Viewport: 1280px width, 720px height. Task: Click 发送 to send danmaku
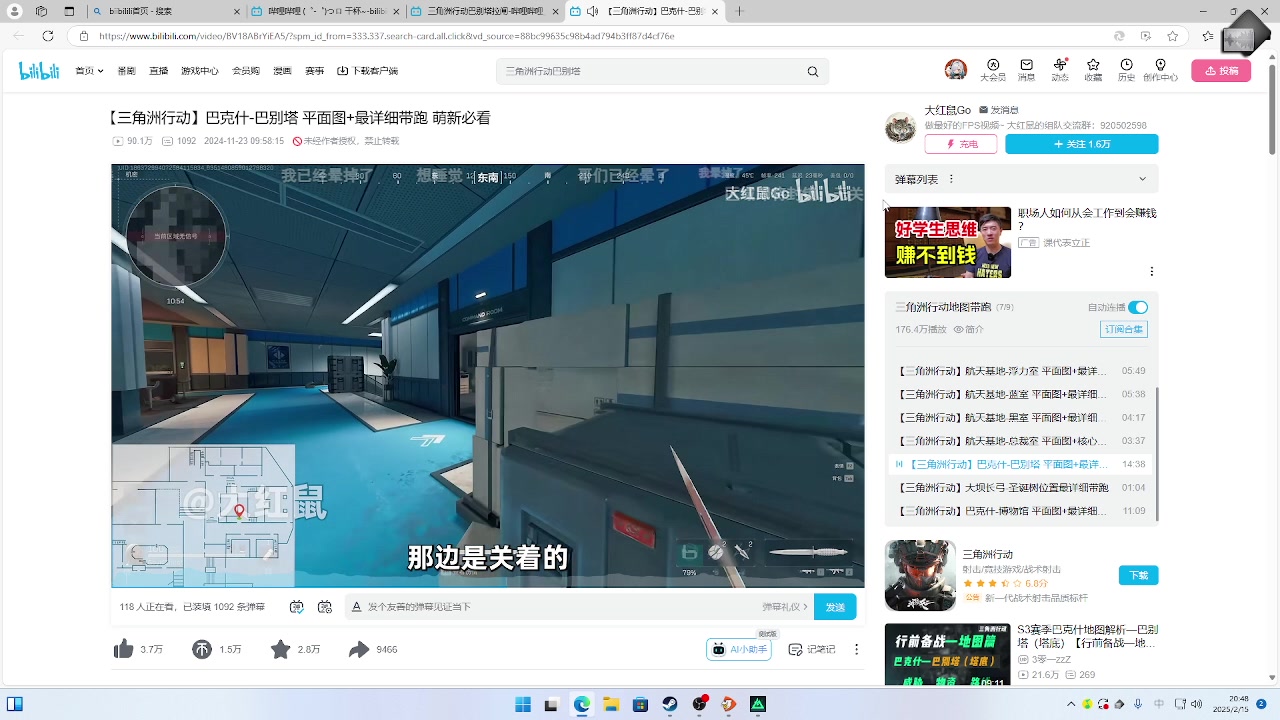point(835,606)
